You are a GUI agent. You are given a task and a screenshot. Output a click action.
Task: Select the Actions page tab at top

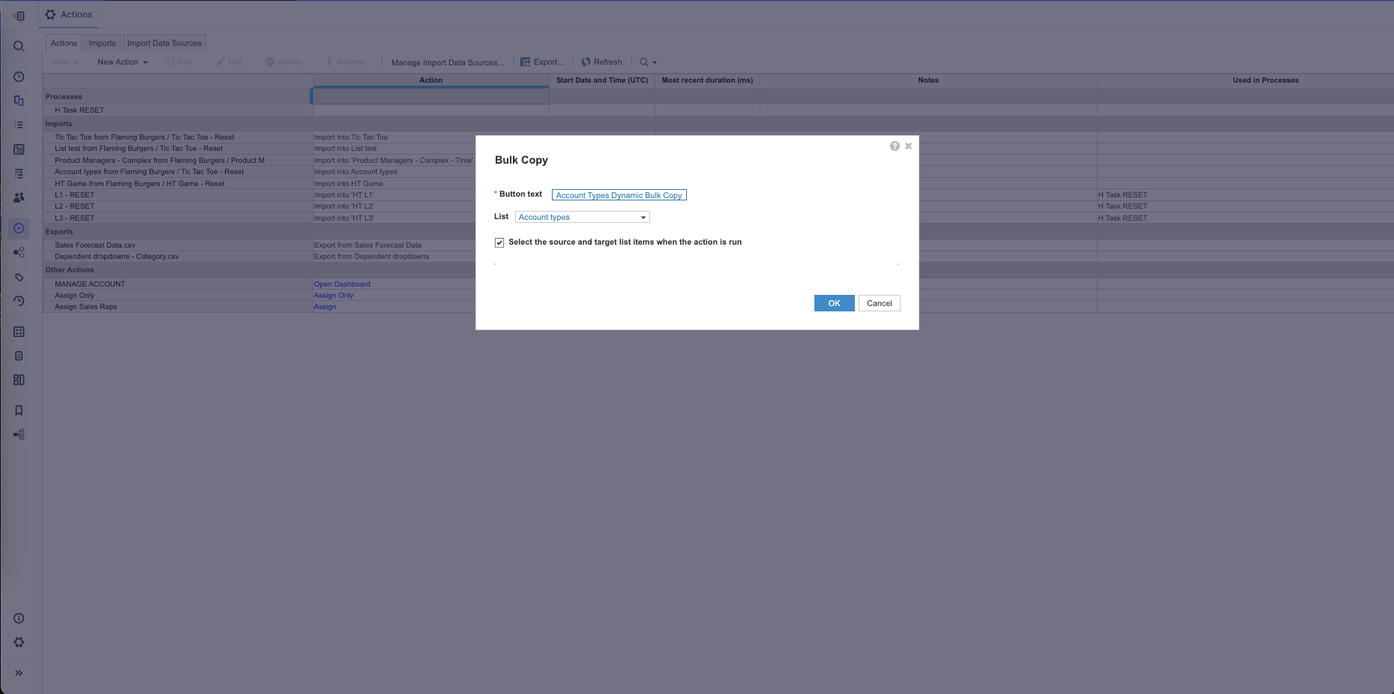(69, 15)
